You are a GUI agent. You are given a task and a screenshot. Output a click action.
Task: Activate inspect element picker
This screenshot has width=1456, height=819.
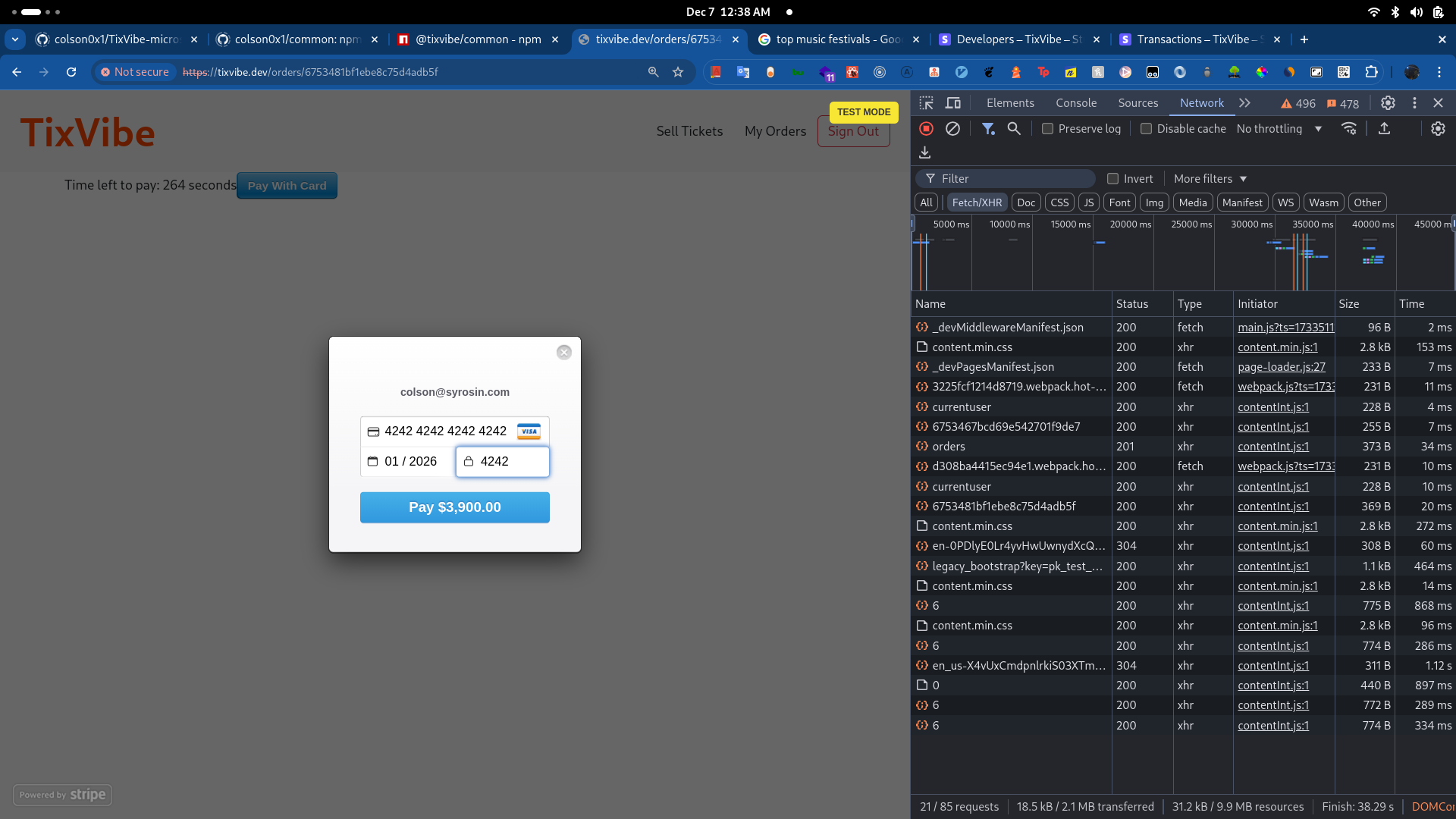927,103
